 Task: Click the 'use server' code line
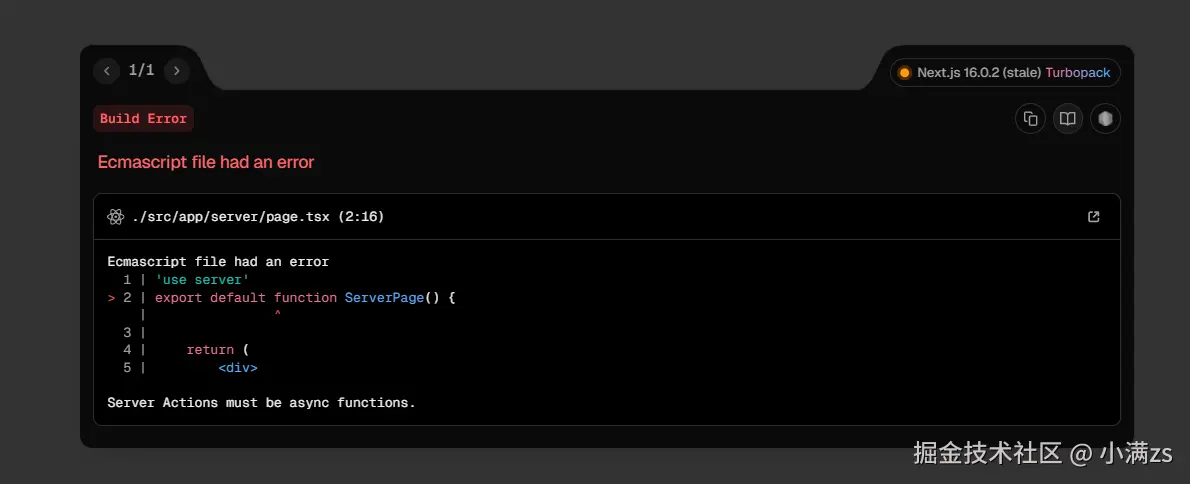point(202,280)
